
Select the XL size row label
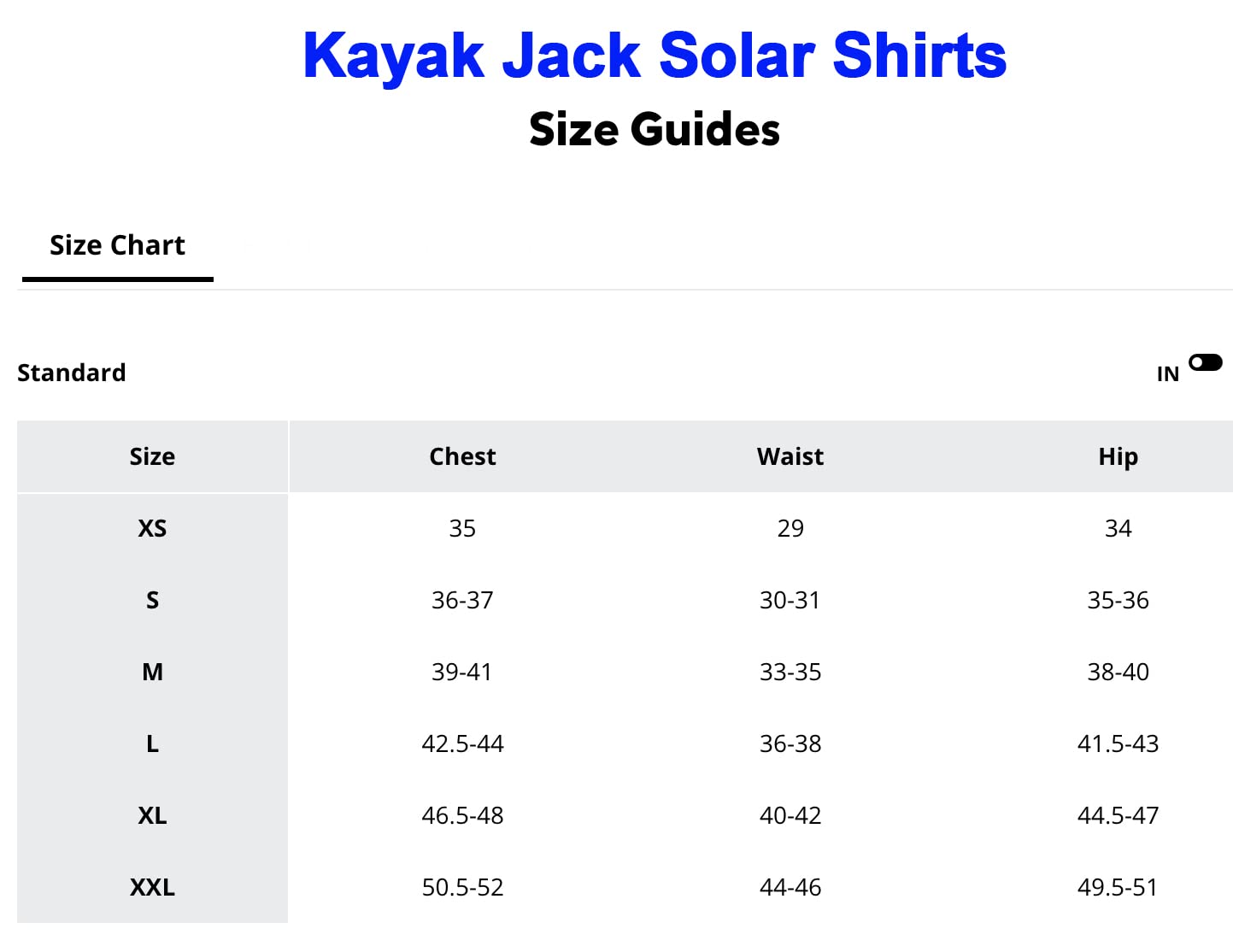[152, 815]
